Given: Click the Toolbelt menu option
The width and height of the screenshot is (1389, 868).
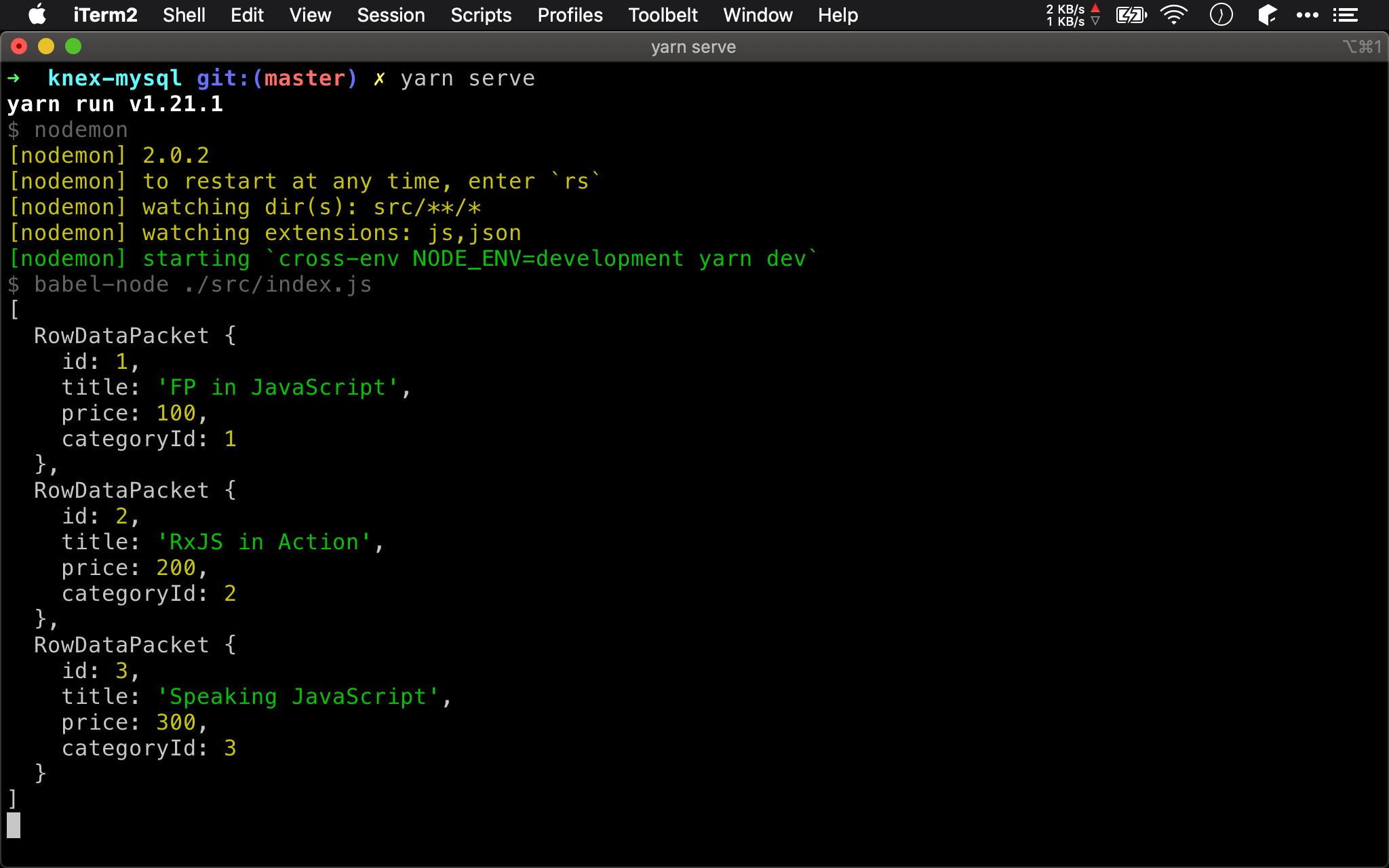Looking at the screenshot, I should point(661,15).
